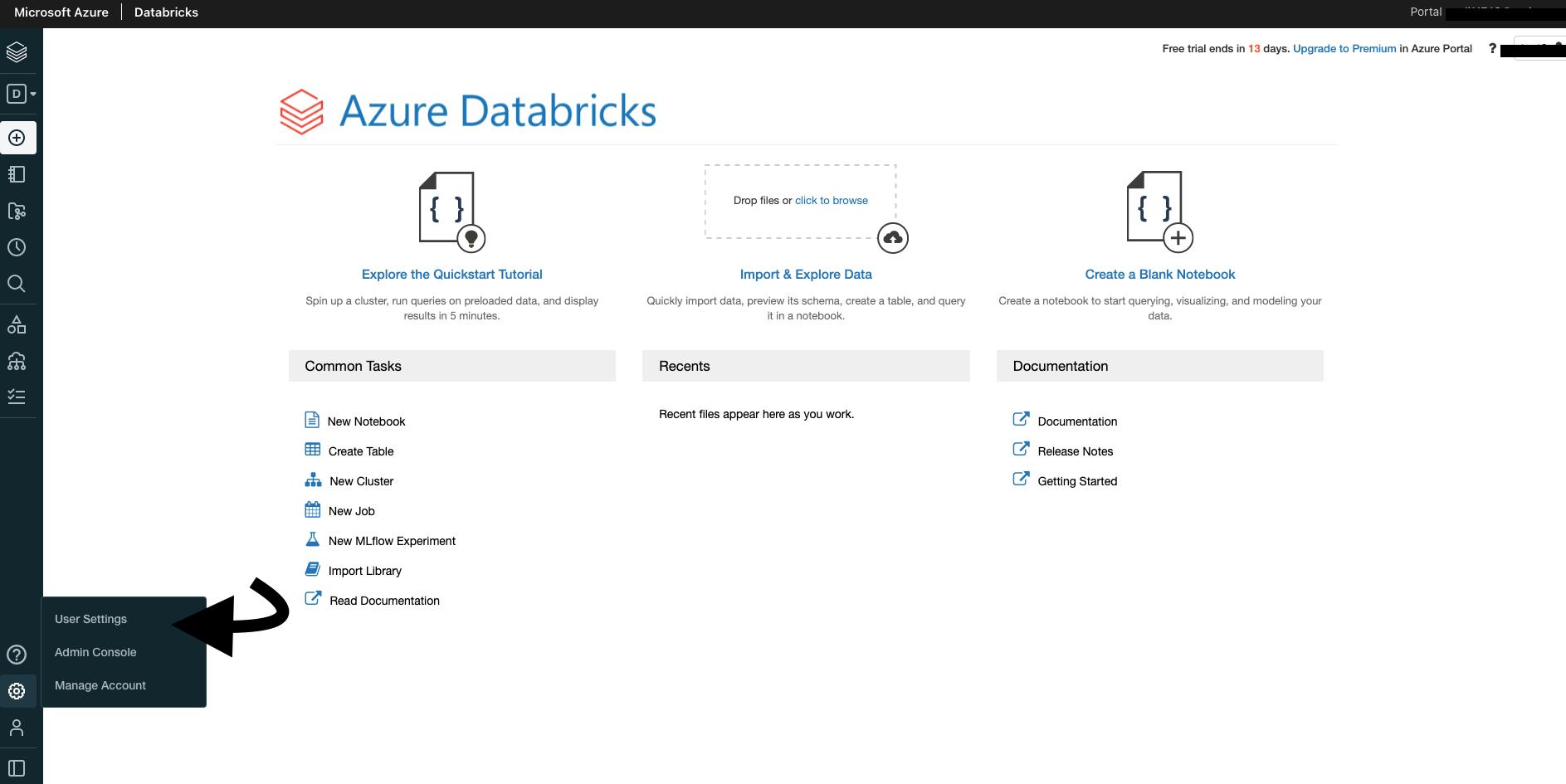Click the Help question mark sidebar icon
The image size is (1566, 784).
point(17,655)
